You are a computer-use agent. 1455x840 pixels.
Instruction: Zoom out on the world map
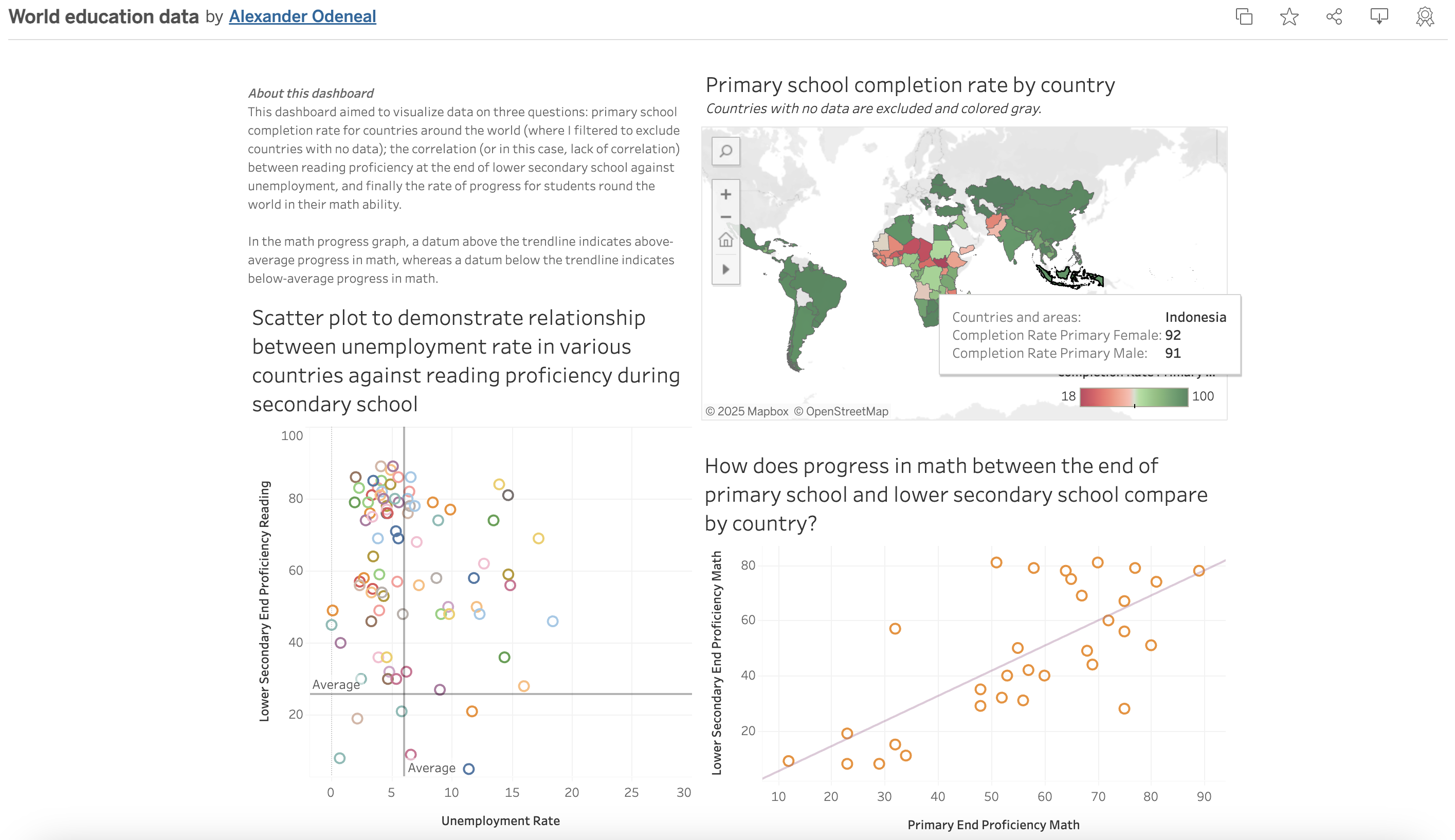[726, 216]
